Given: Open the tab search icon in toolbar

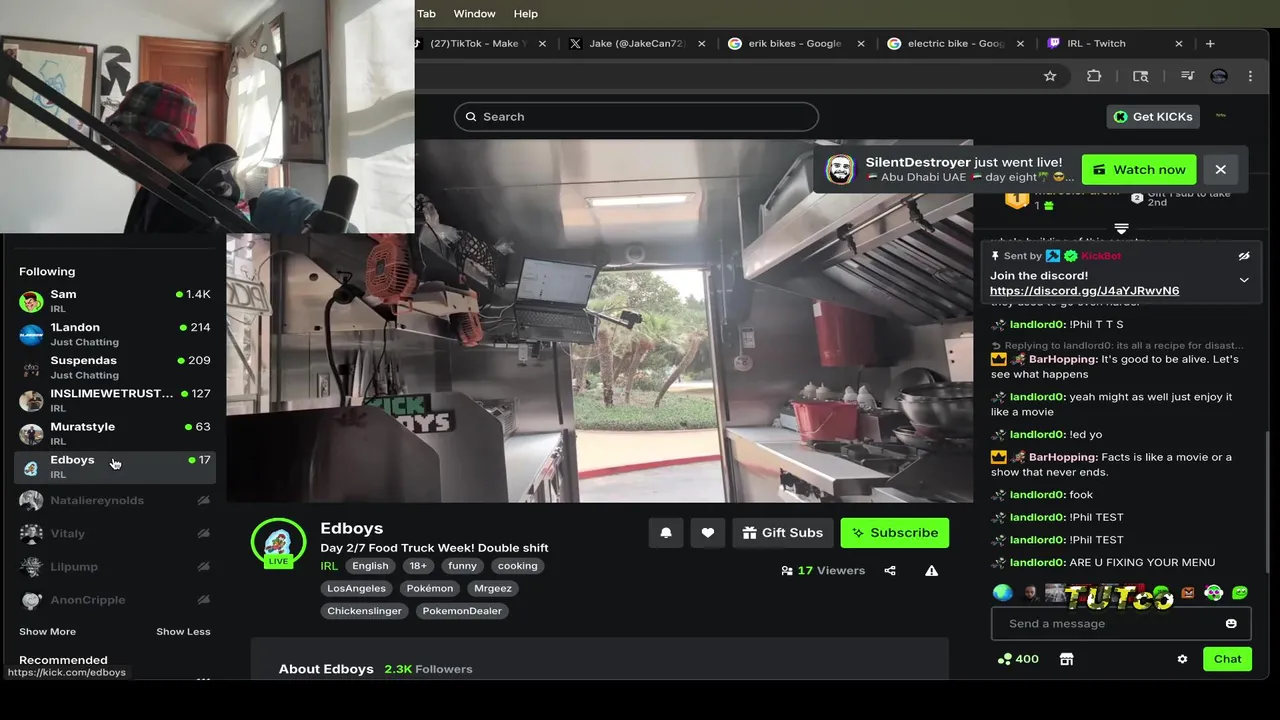Looking at the screenshot, I should click(1140, 76).
